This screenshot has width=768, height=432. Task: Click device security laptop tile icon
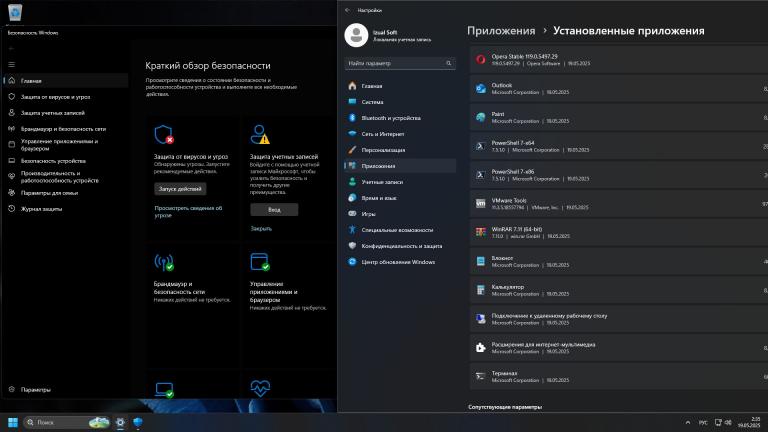(164, 390)
